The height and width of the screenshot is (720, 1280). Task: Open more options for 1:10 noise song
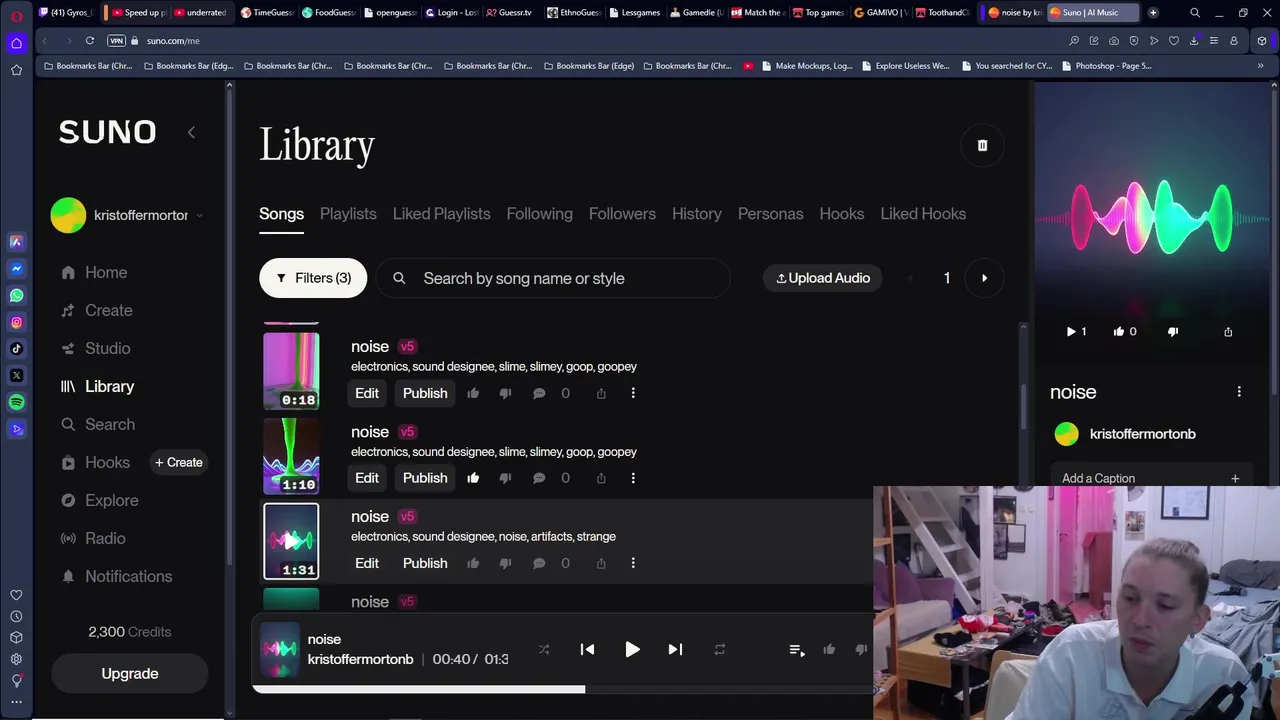pyautogui.click(x=633, y=478)
